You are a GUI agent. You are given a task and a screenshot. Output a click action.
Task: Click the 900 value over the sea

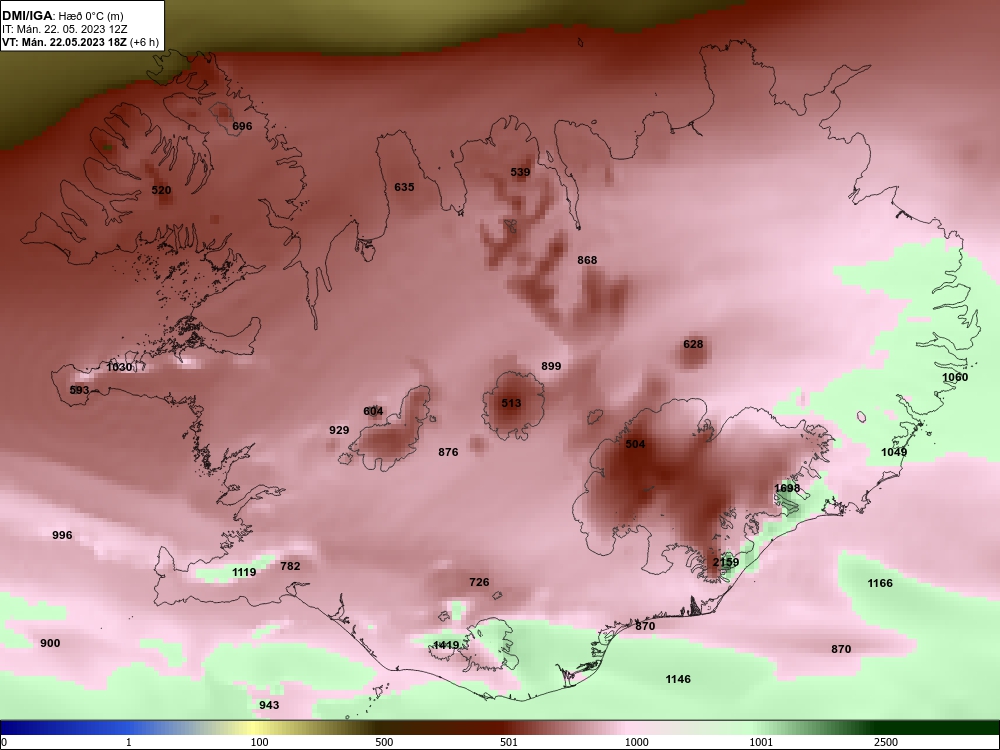point(50,643)
